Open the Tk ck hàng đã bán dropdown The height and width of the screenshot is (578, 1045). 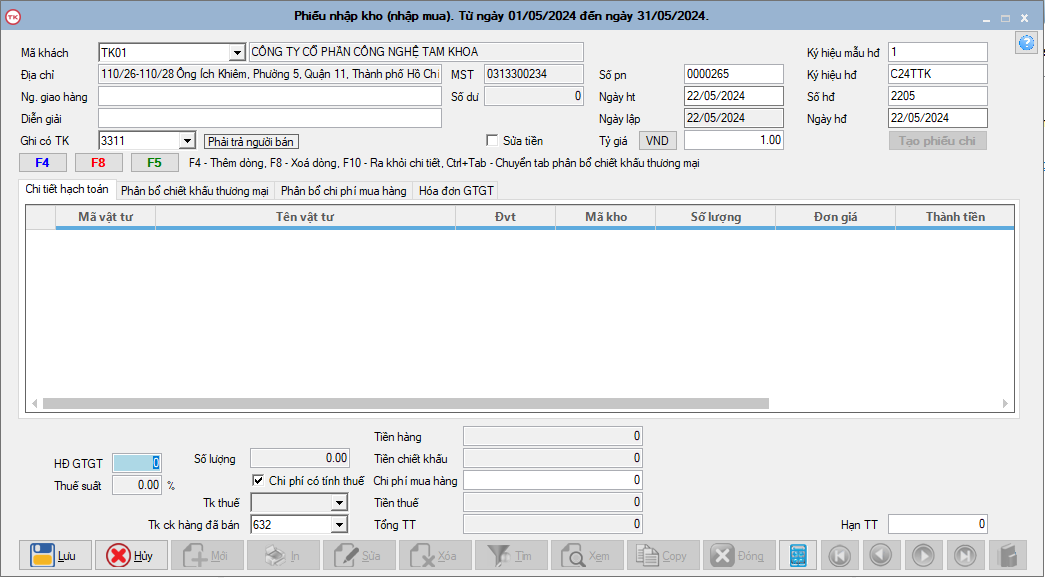(338, 525)
